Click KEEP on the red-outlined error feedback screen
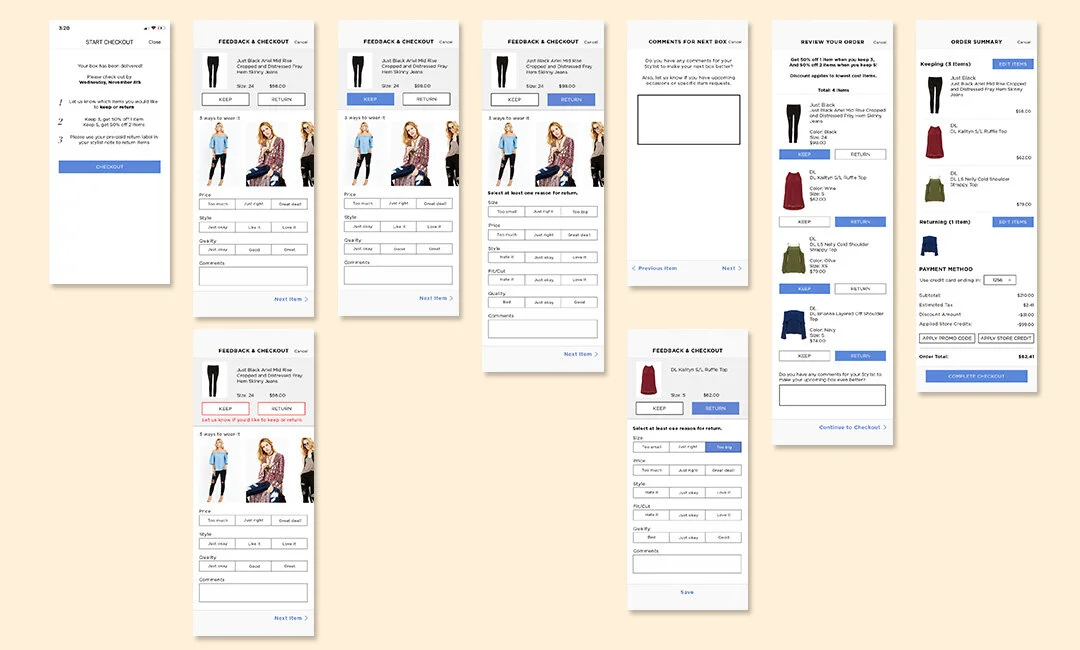The width and height of the screenshot is (1080, 650). point(225,408)
